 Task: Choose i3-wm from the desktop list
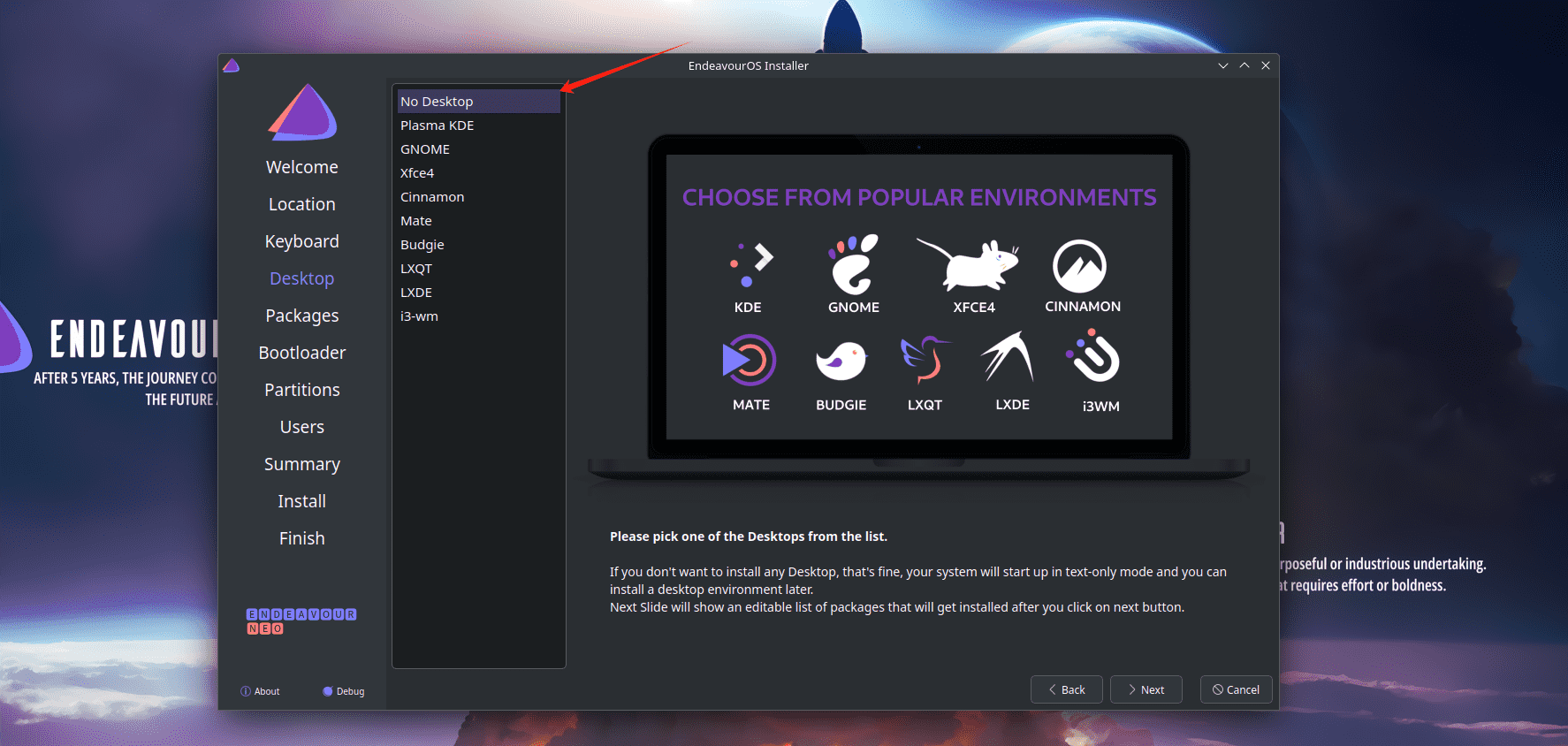point(479,316)
